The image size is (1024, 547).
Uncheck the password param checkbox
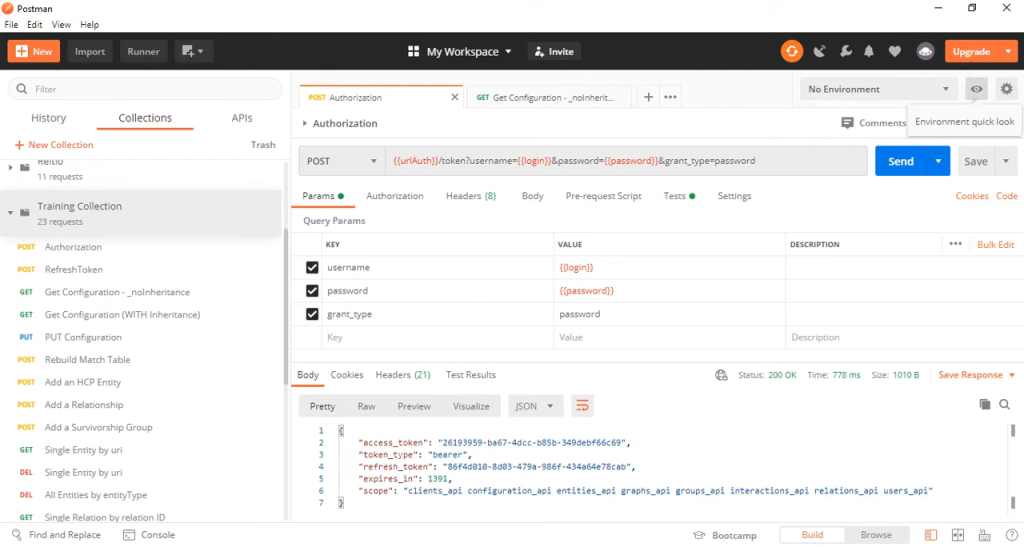click(312, 290)
